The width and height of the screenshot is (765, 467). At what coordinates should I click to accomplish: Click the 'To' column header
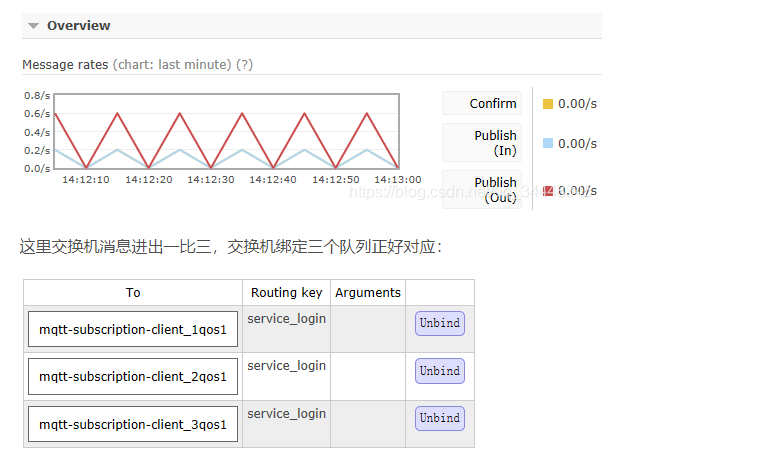[x=133, y=292]
